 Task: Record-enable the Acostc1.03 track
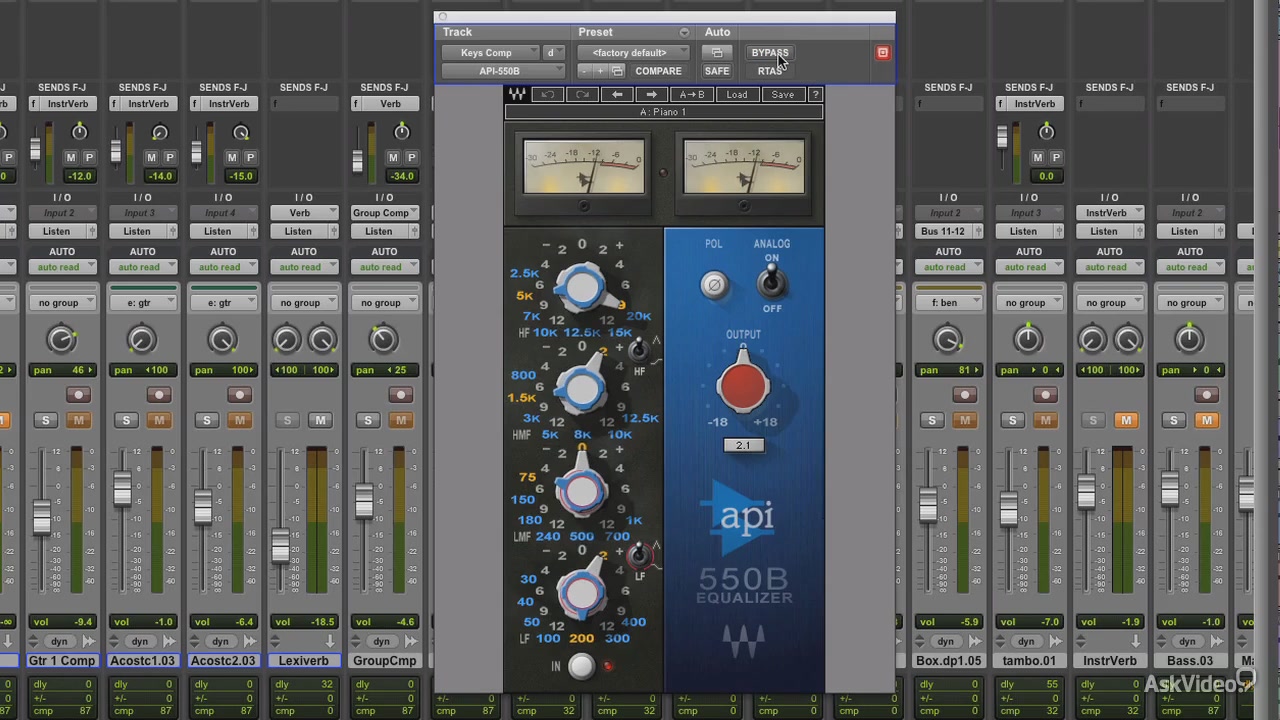(158, 395)
